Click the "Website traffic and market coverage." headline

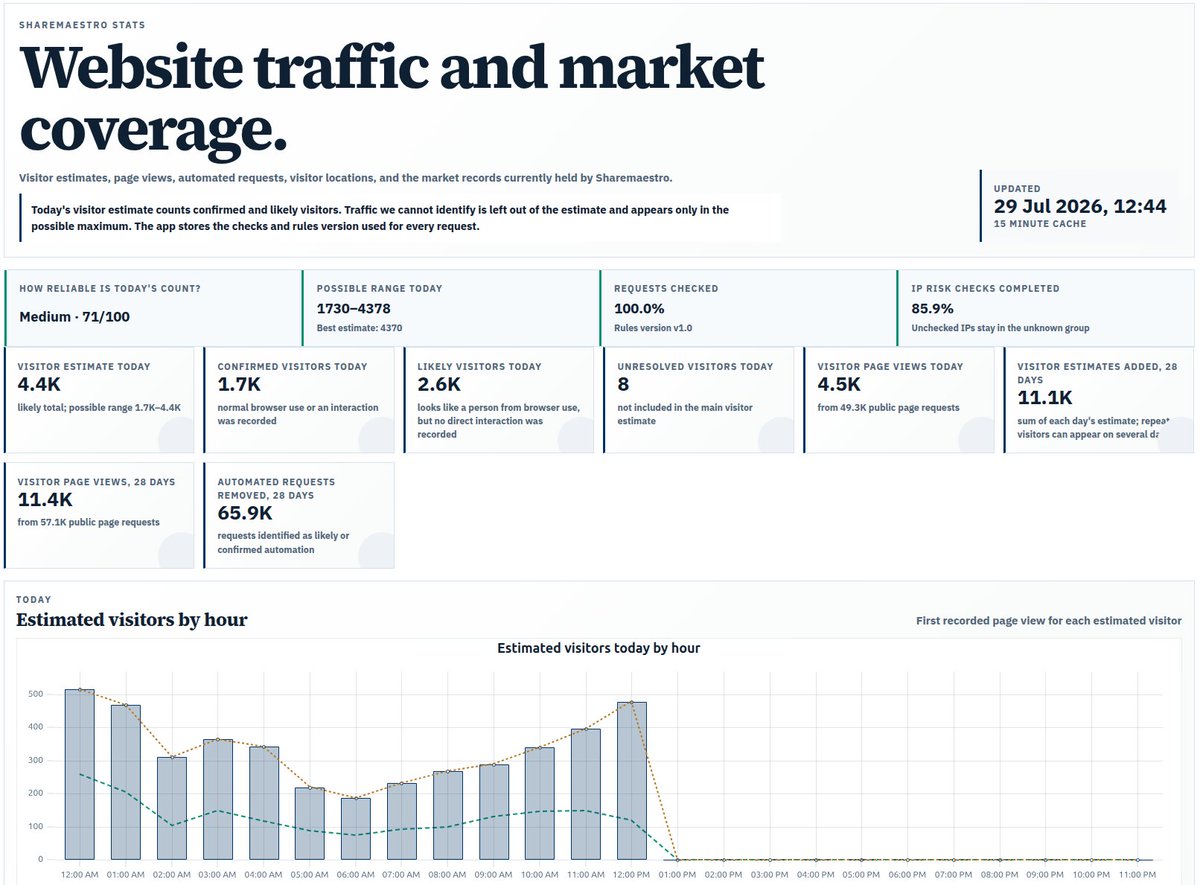[392, 98]
